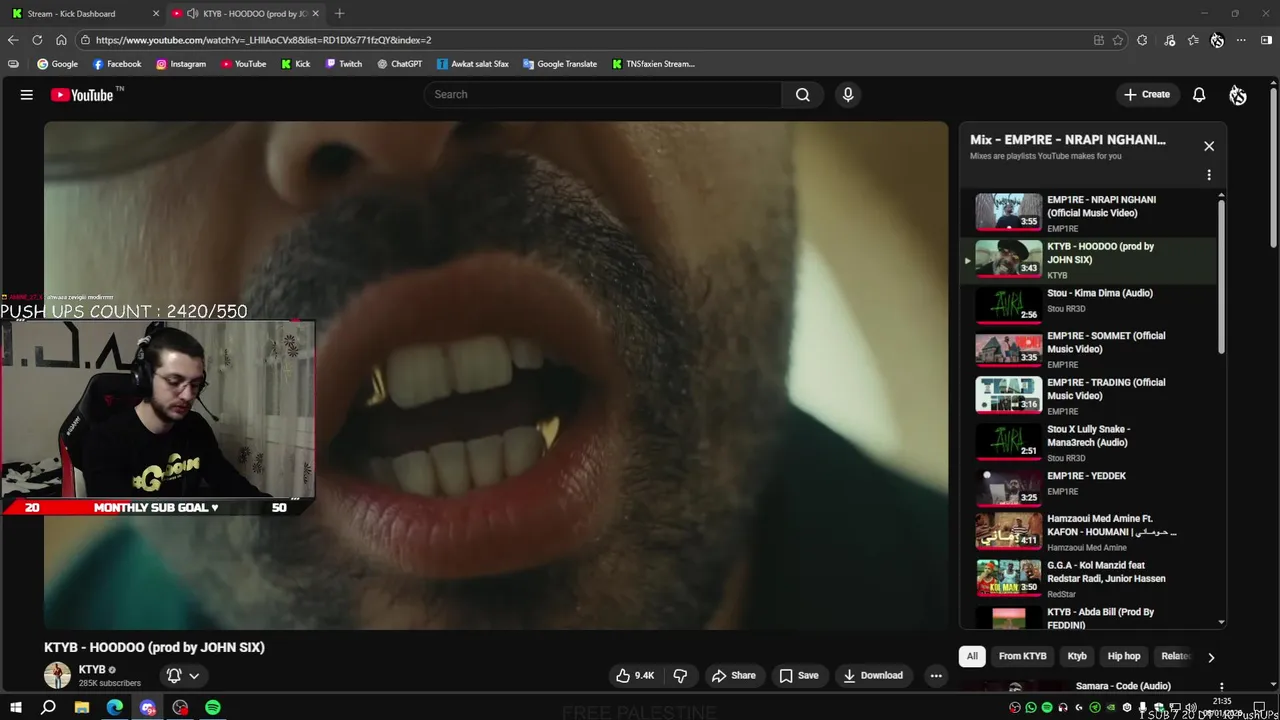Play Stou X Lully Snake - Mana3rech
The image size is (1280, 720).
(1090, 443)
